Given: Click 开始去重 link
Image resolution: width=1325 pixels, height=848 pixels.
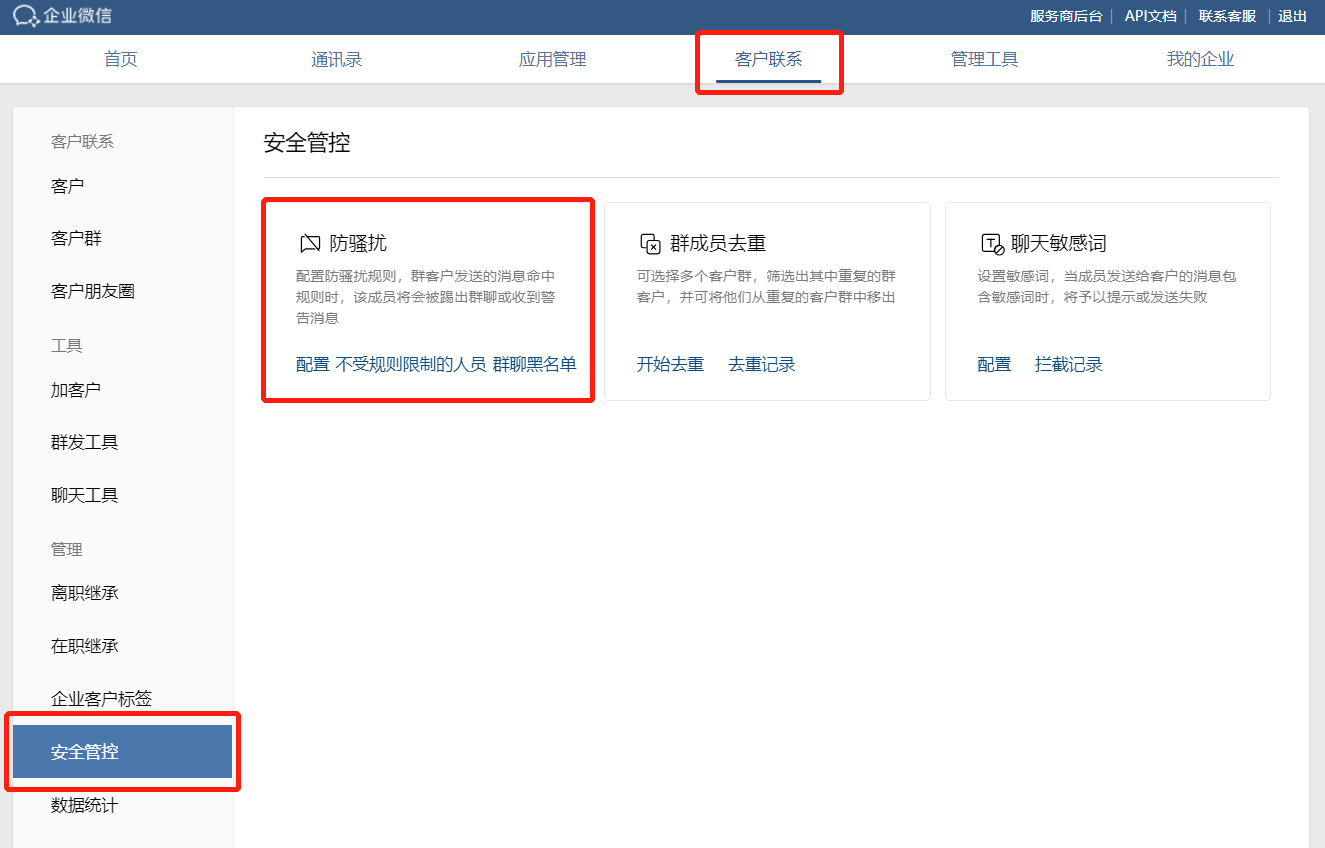Looking at the screenshot, I should pyautogui.click(x=670, y=365).
